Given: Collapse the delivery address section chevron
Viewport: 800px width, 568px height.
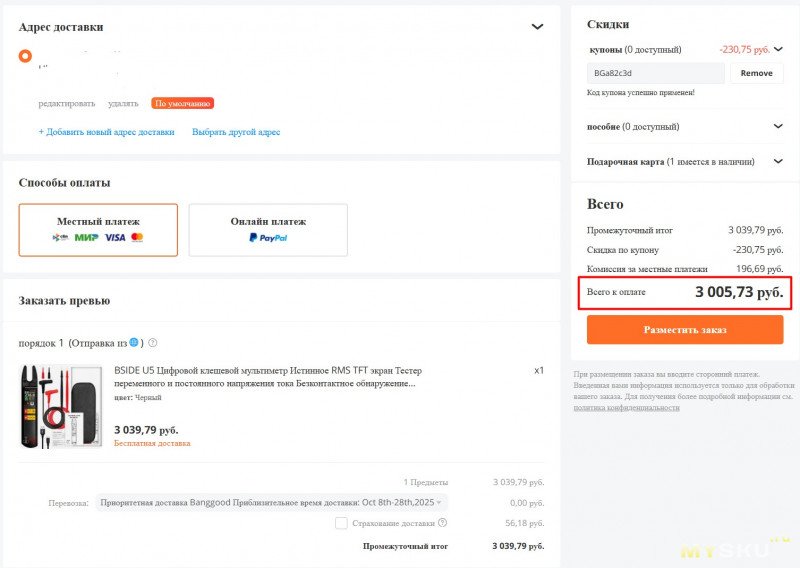Looking at the screenshot, I should click(x=537, y=27).
